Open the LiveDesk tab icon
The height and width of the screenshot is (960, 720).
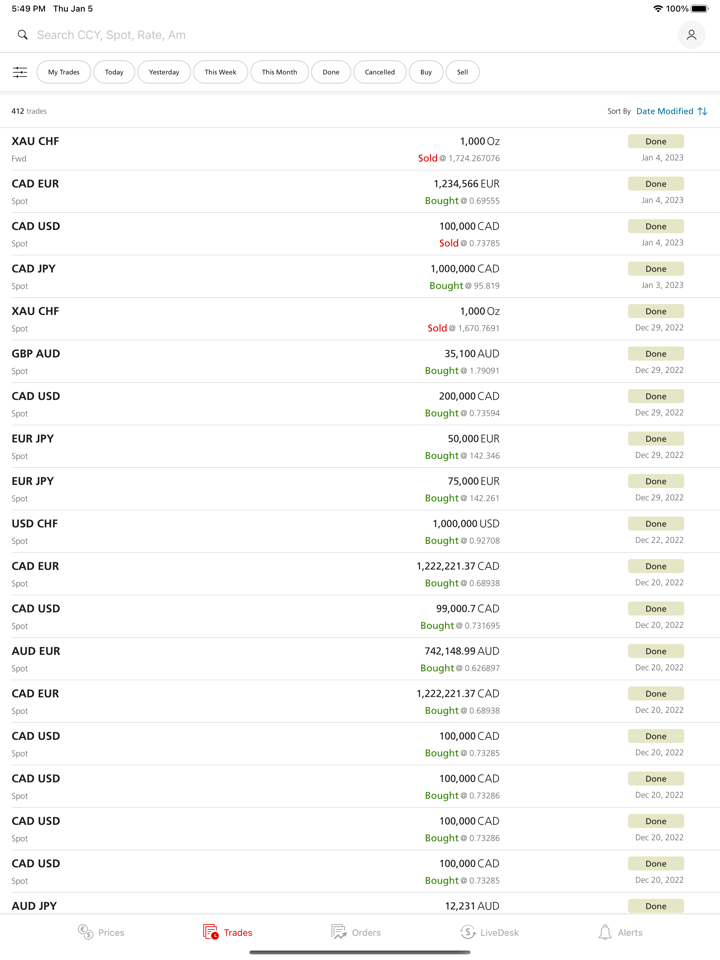pyautogui.click(x=469, y=931)
